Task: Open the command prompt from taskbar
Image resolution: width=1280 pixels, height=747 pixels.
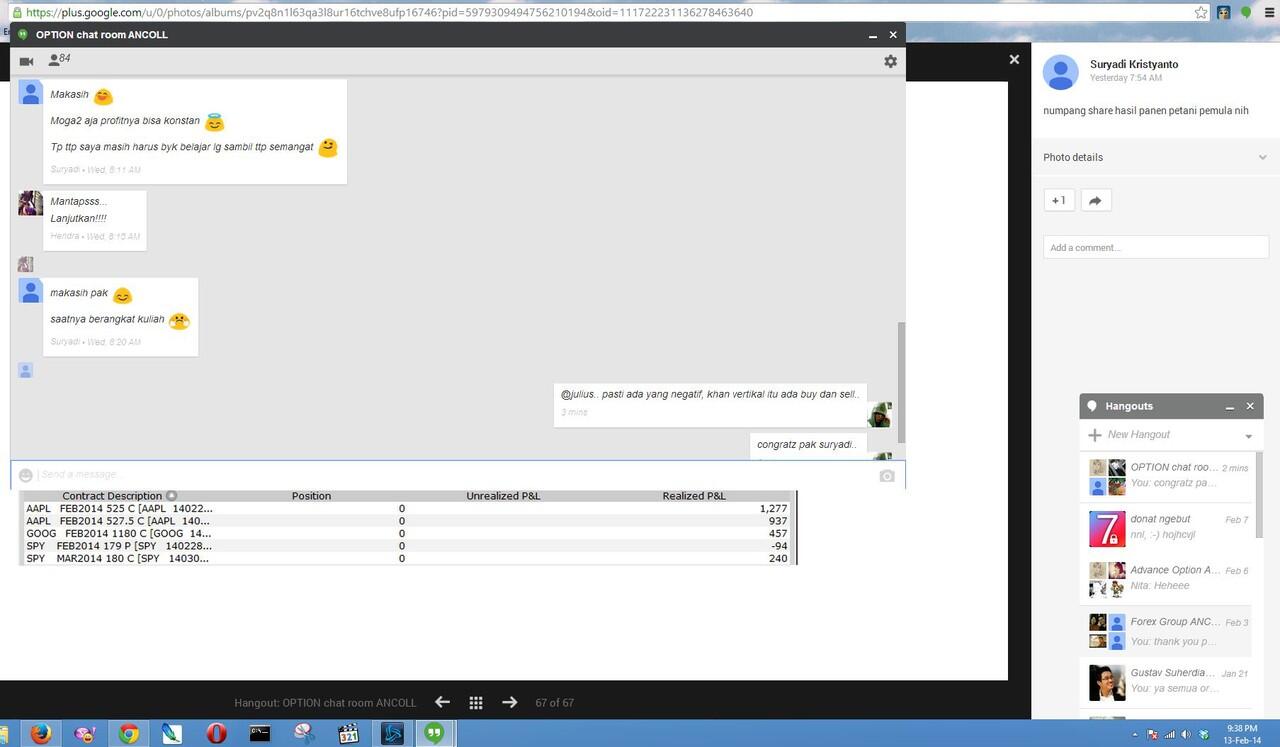Action: pos(260,734)
